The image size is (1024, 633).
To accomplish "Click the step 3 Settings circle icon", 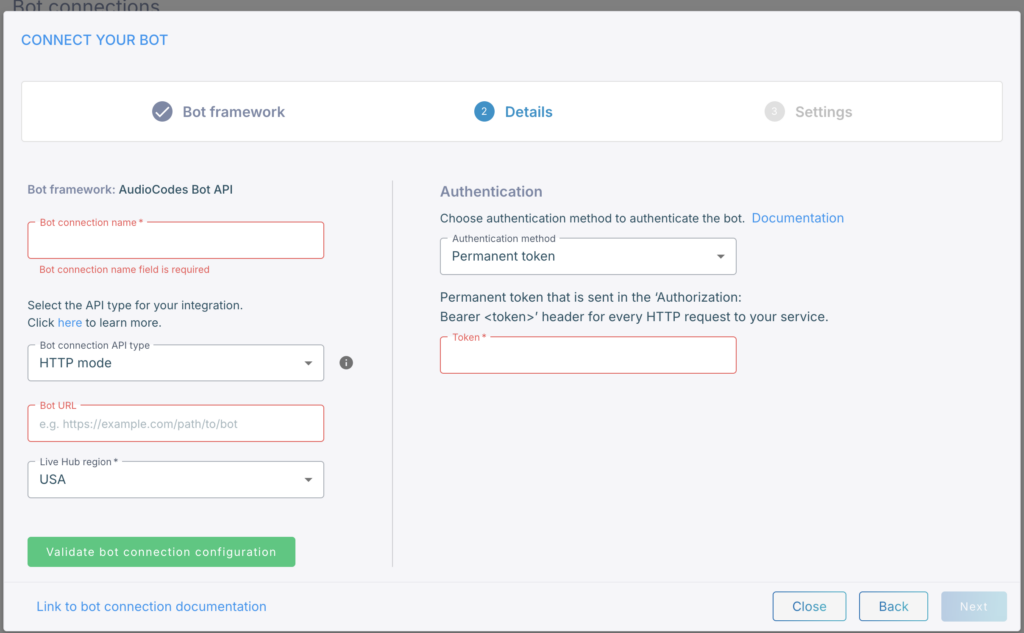I will tap(774, 112).
